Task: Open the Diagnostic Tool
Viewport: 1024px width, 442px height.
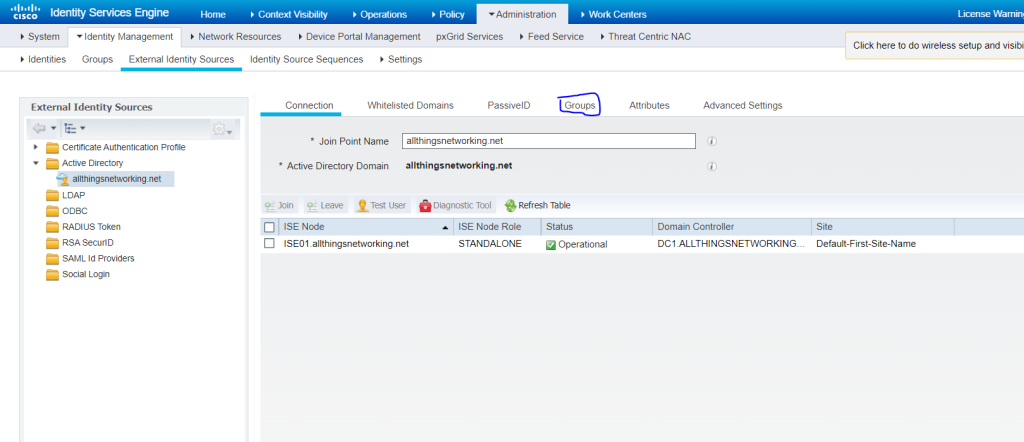Action: pyautogui.click(x=456, y=206)
